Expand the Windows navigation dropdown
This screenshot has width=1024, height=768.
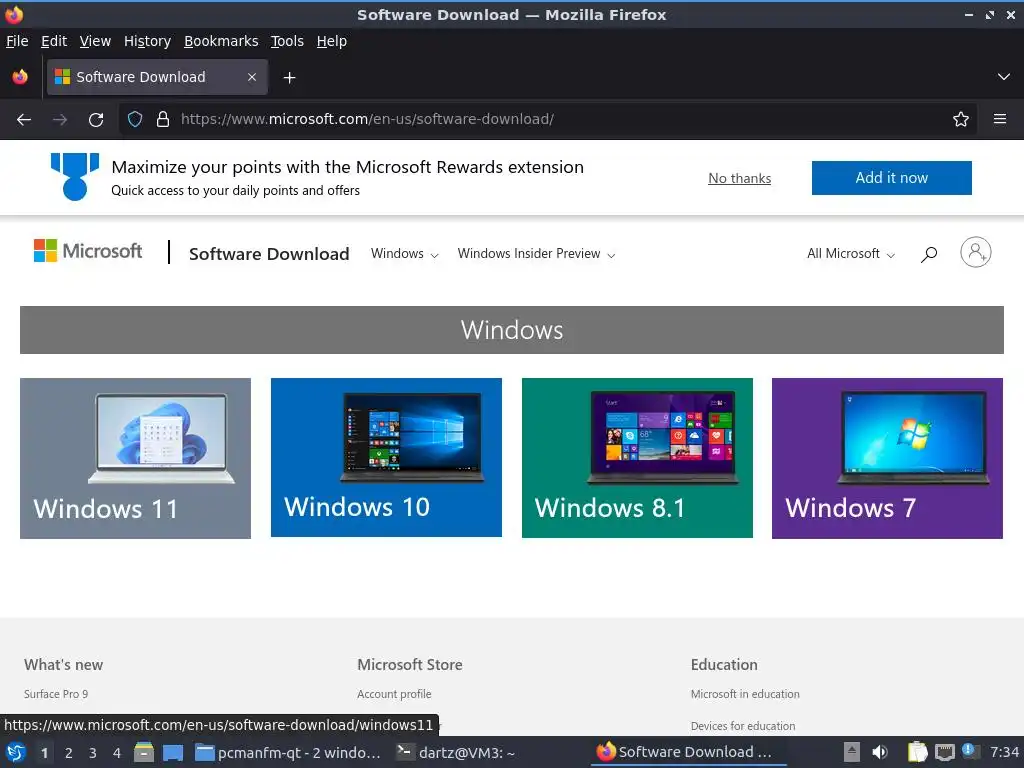pyautogui.click(x=404, y=254)
